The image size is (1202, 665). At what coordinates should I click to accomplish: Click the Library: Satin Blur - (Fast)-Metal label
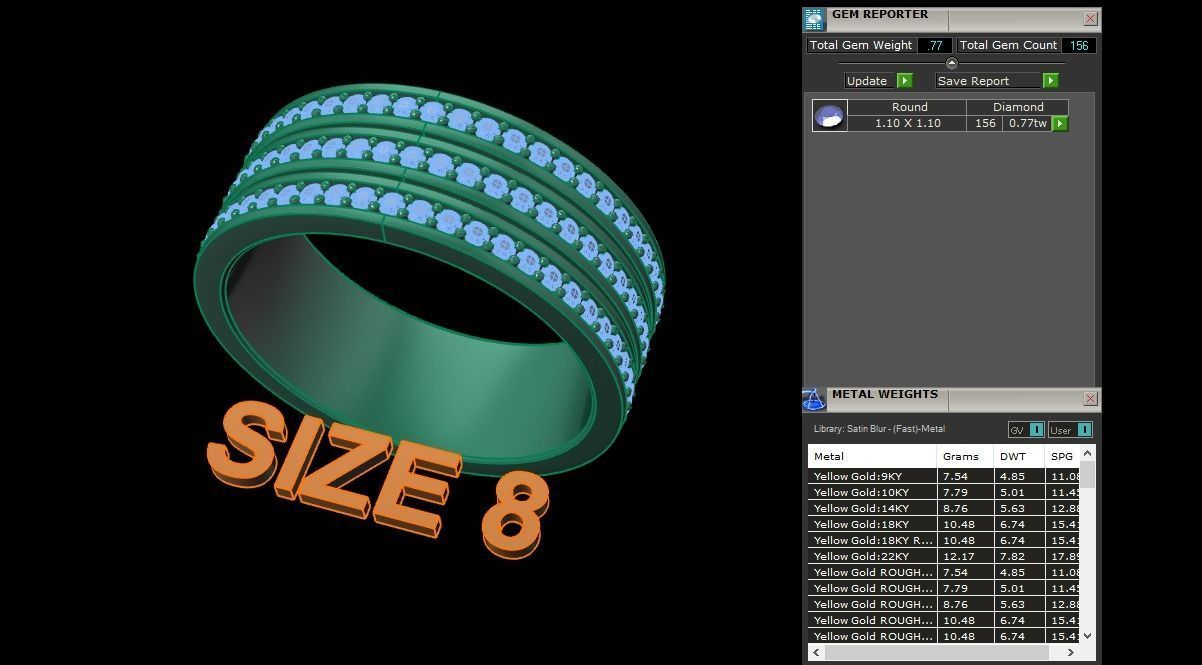pyautogui.click(x=879, y=429)
